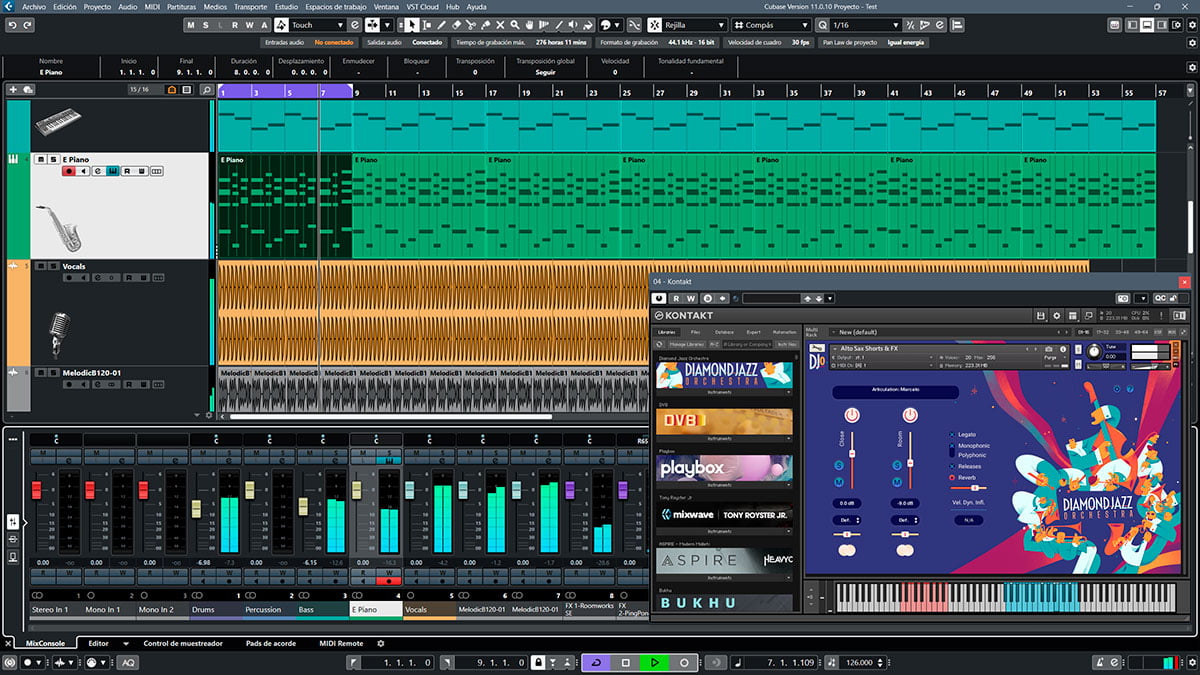Click the AQ auto-quantize button

[128, 663]
